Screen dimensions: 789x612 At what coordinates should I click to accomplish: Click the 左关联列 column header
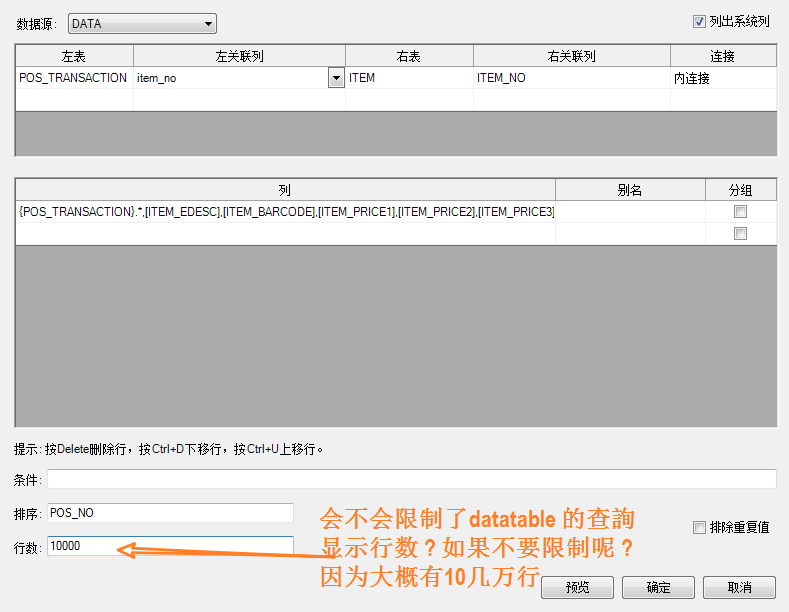240,56
